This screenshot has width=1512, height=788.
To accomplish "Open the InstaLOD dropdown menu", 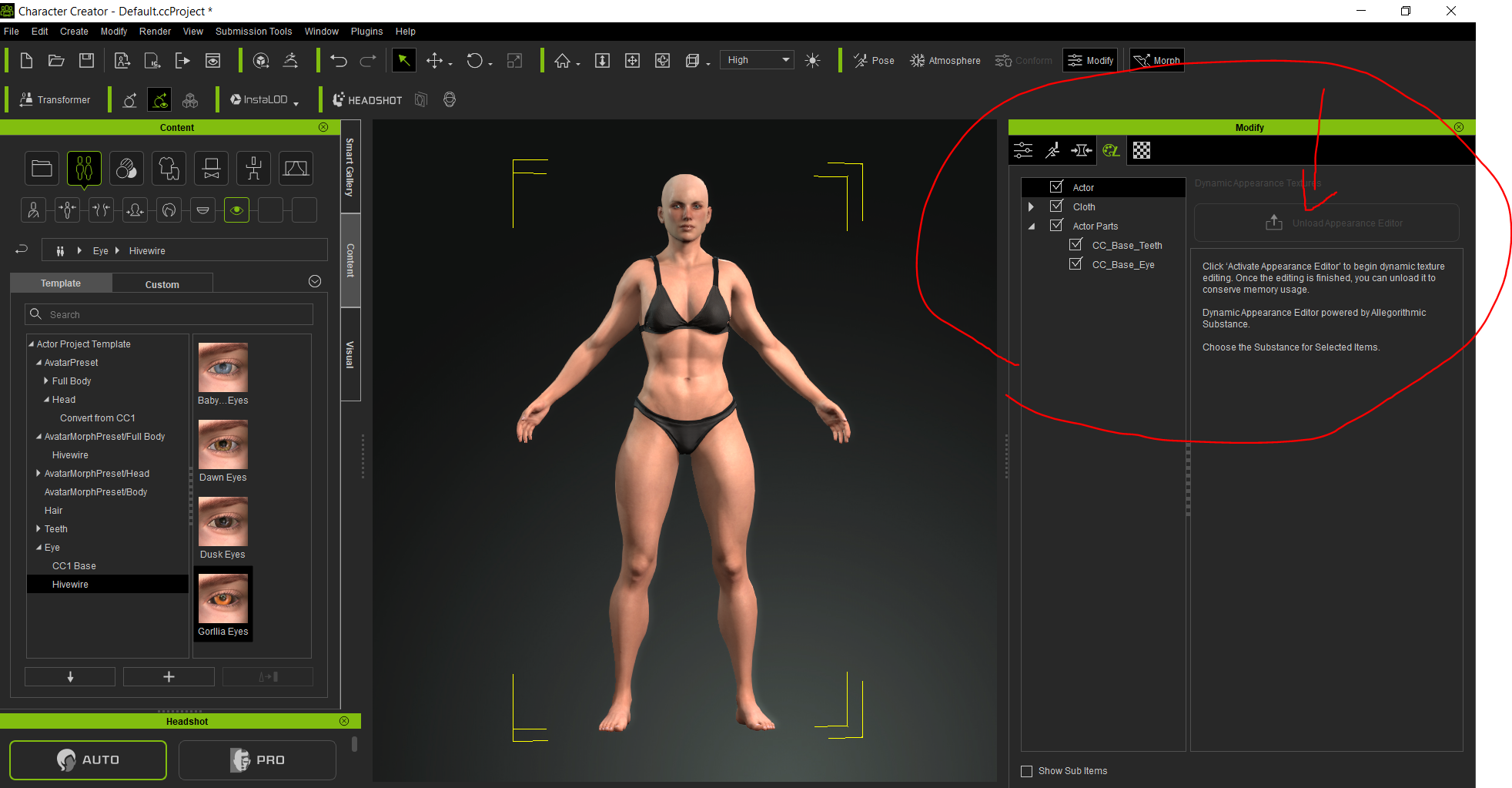I will pyautogui.click(x=296, y=102).
